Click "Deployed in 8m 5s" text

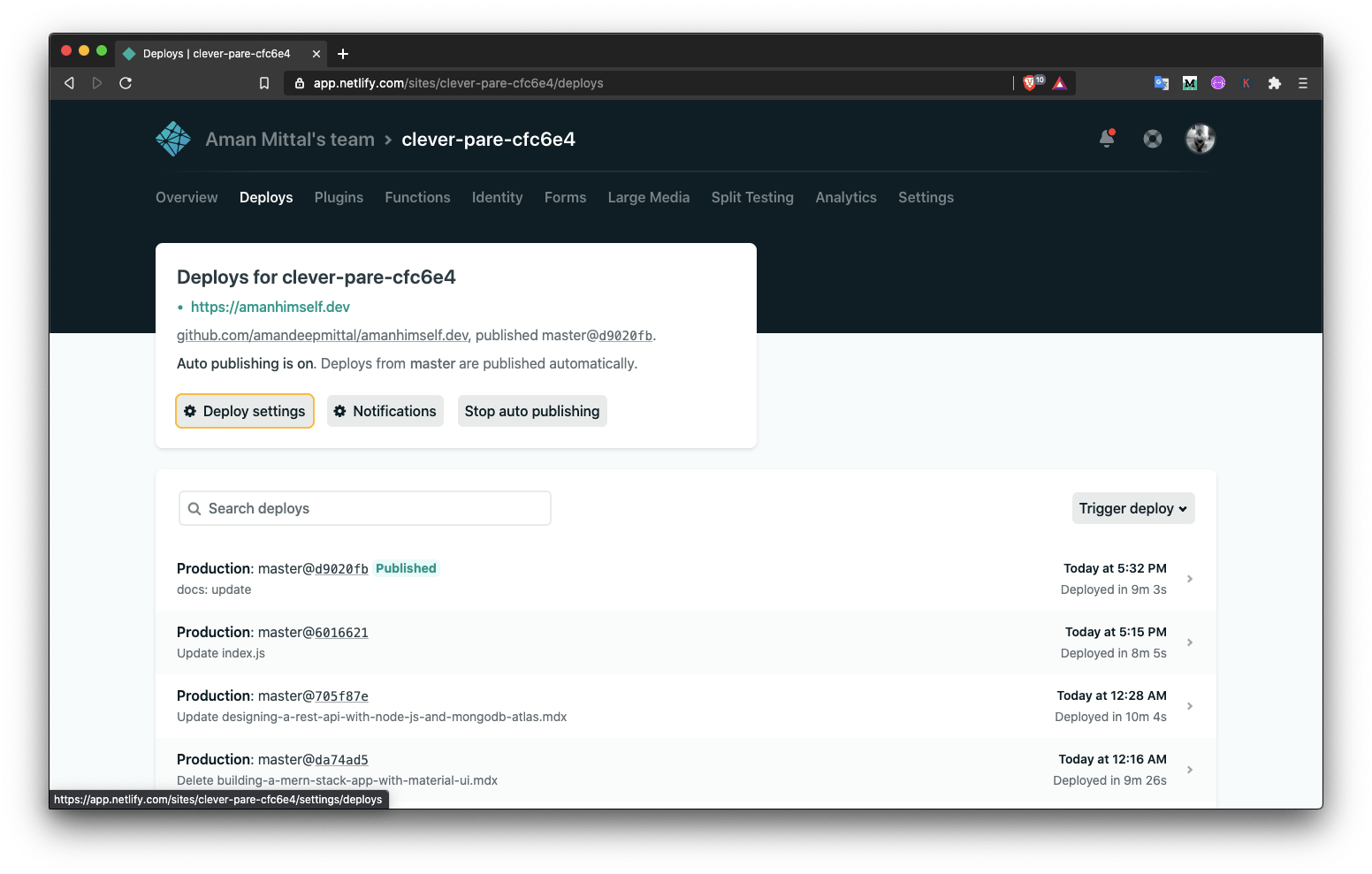tap(1113, 653)
